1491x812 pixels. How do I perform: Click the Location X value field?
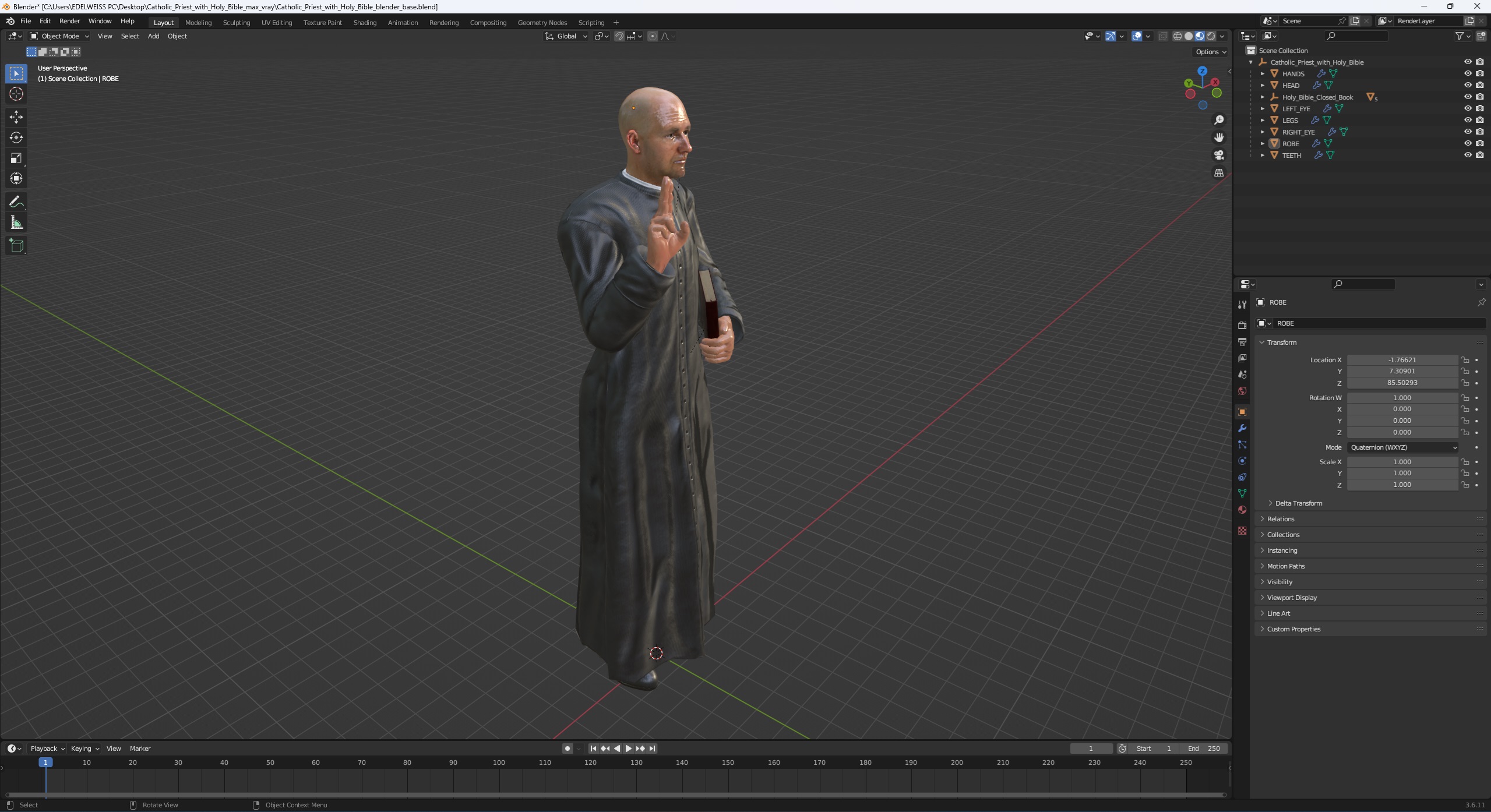click(x=1402, y=360)
